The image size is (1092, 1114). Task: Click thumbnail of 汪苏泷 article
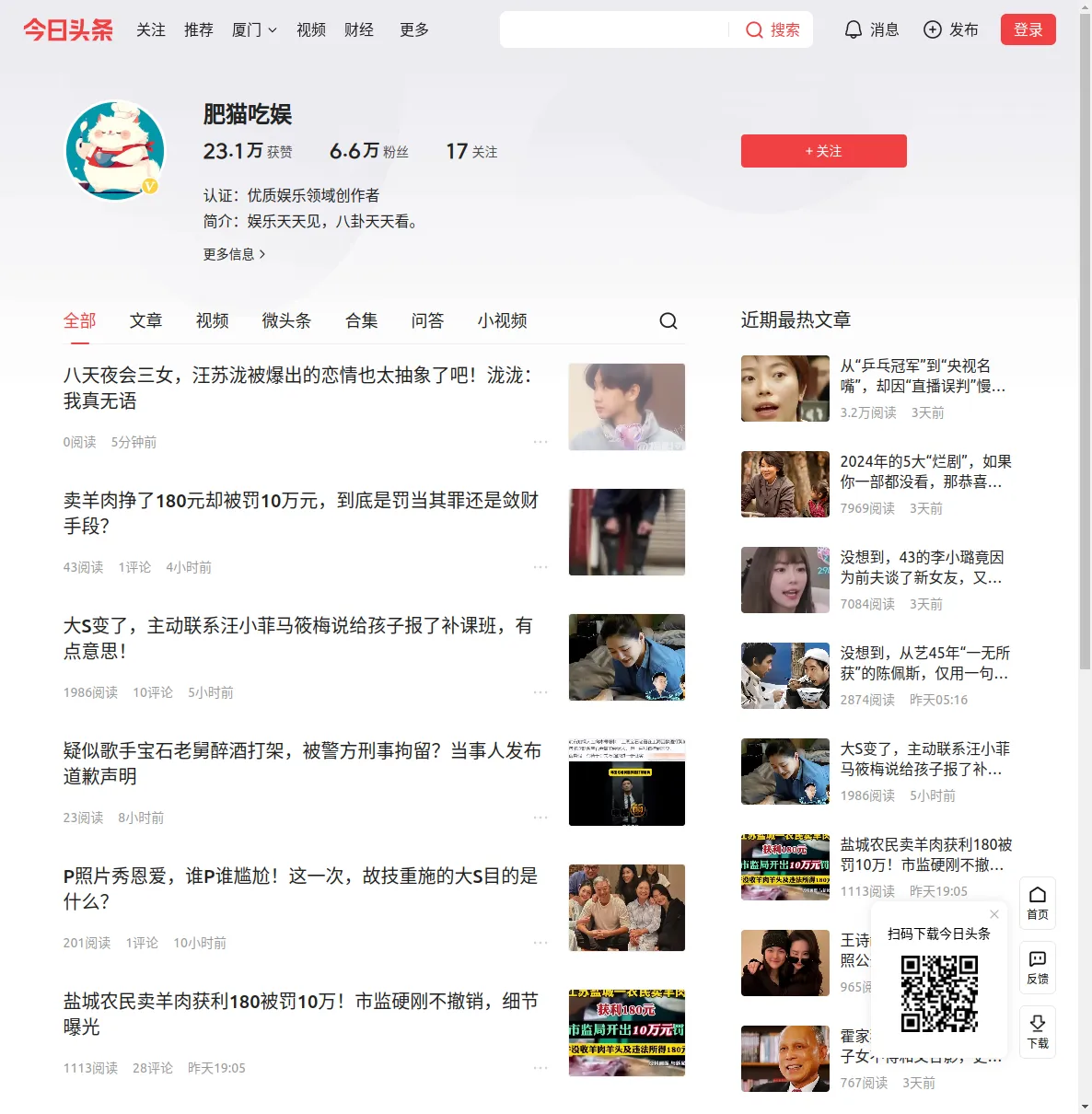pos(627,407)
